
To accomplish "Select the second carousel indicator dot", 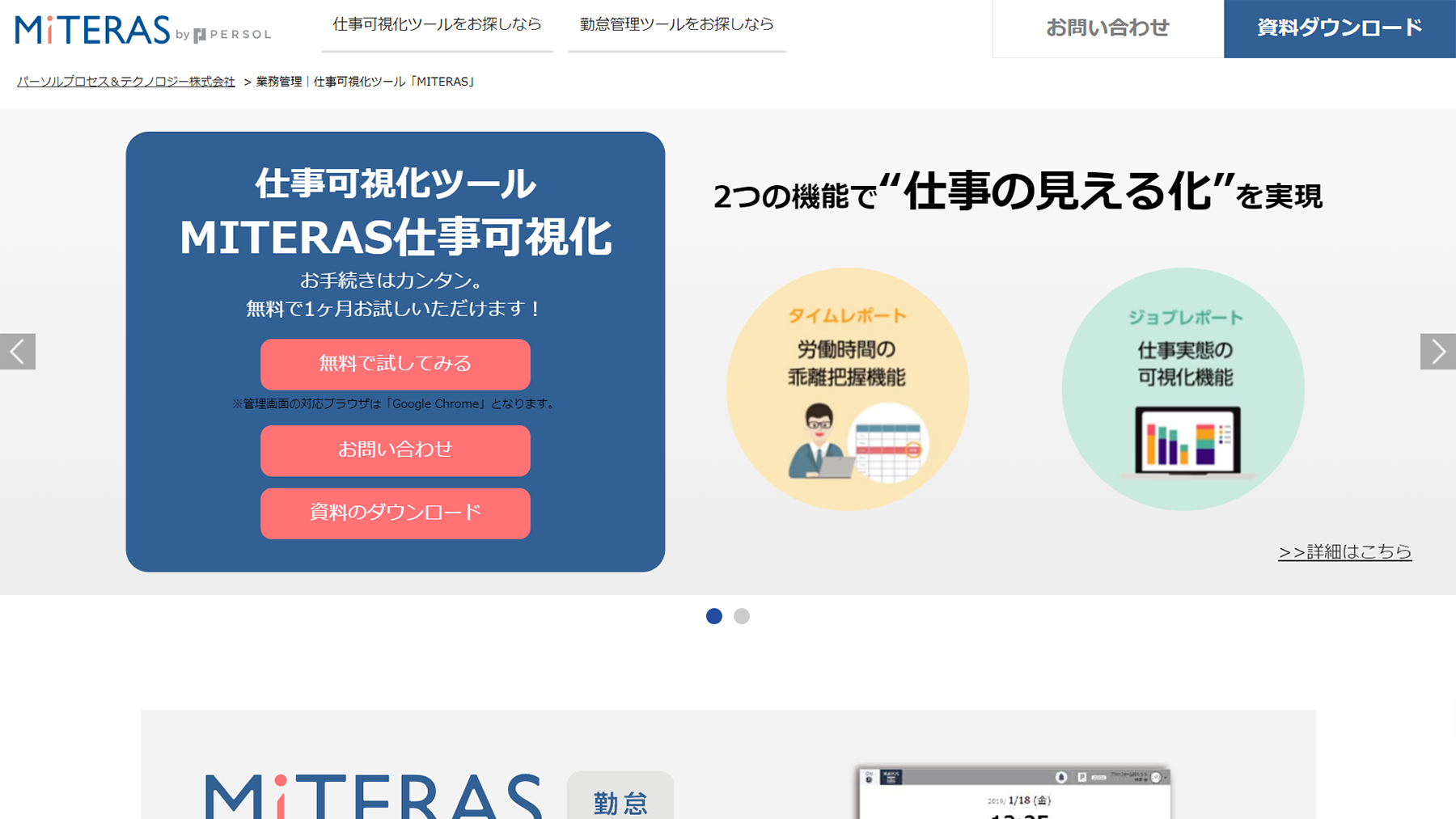I will click(x=742, y=616).
